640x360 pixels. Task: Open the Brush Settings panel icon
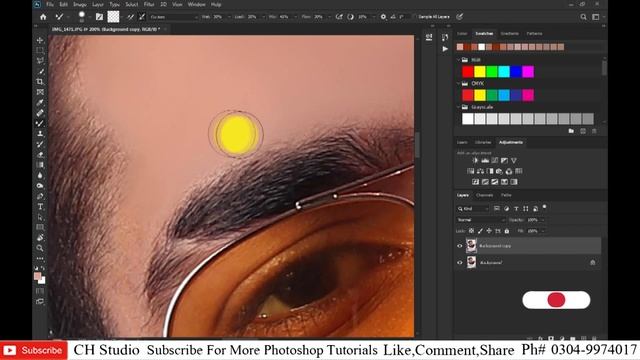99,17
